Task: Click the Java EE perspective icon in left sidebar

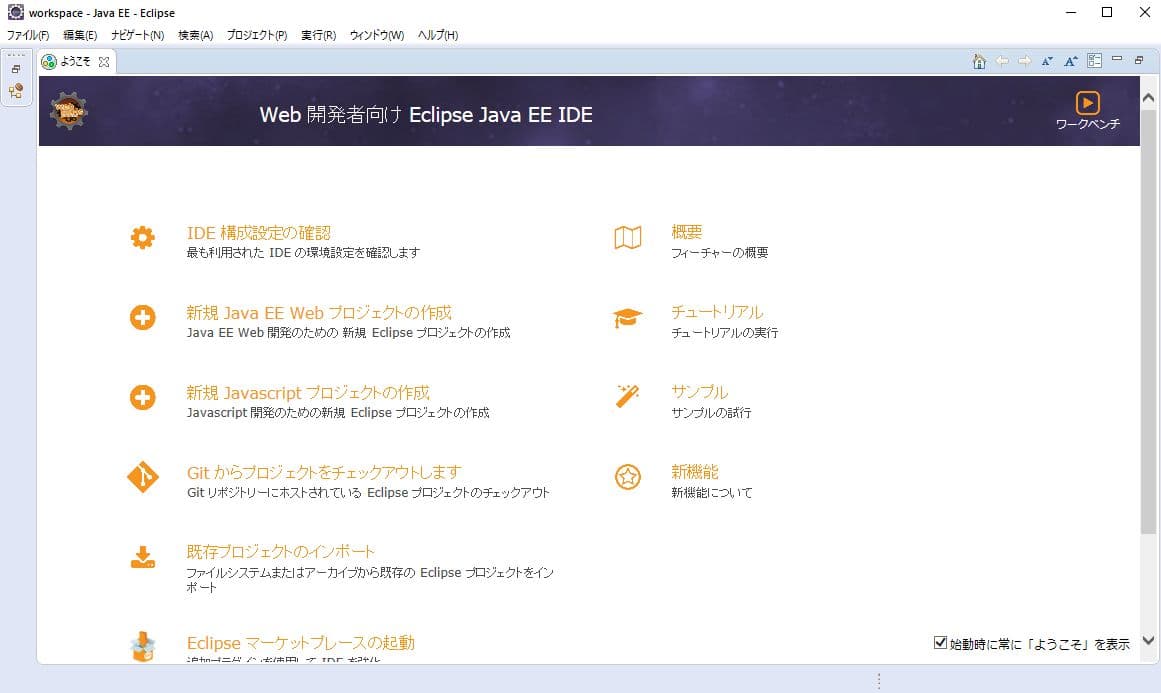Action: coord(16,91)
